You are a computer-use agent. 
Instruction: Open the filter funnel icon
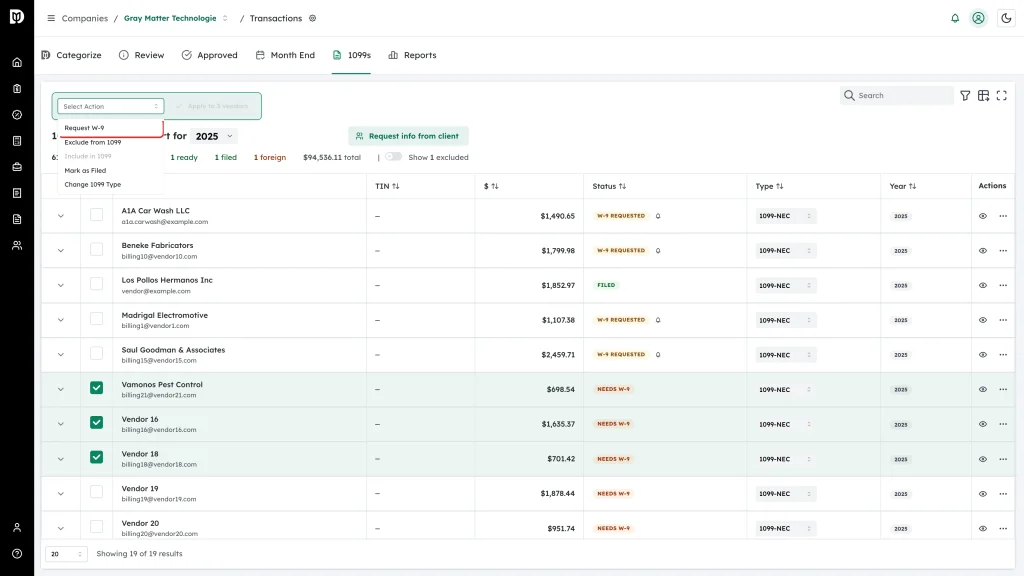(x=965, y=95)
